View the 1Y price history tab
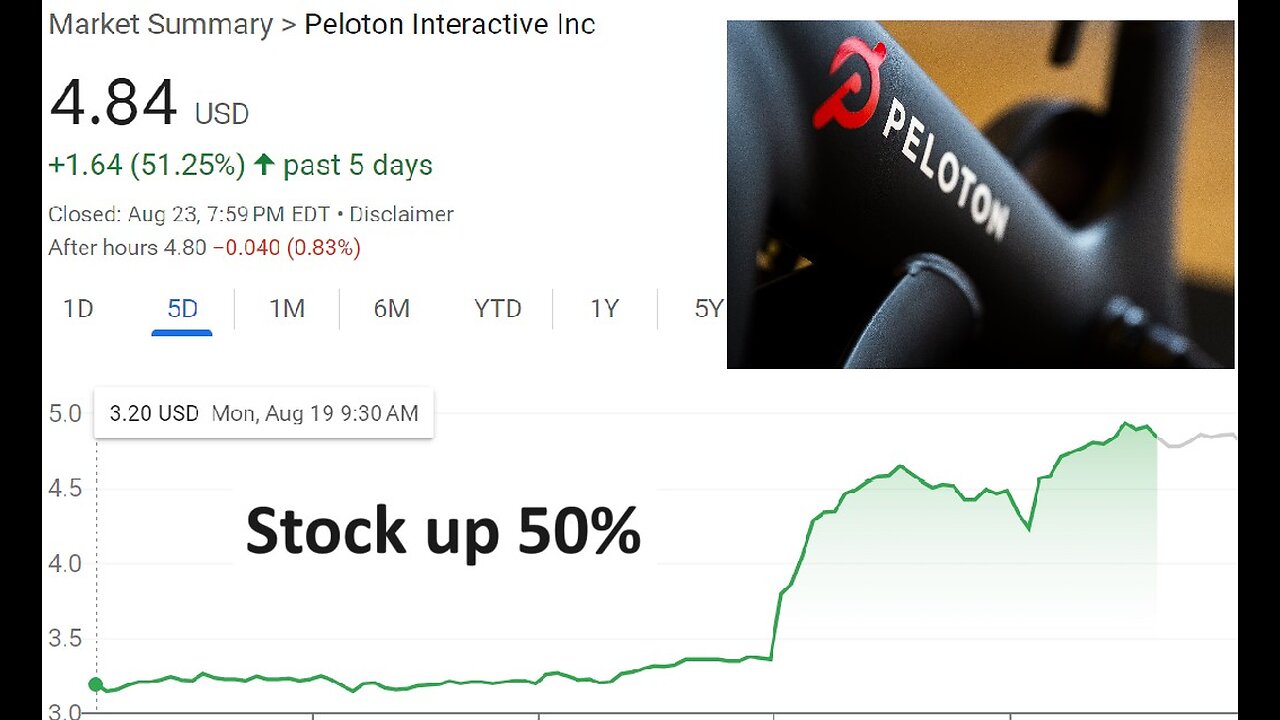The height and width of the screenshot is (720, 1280). (x=604, y=309)
